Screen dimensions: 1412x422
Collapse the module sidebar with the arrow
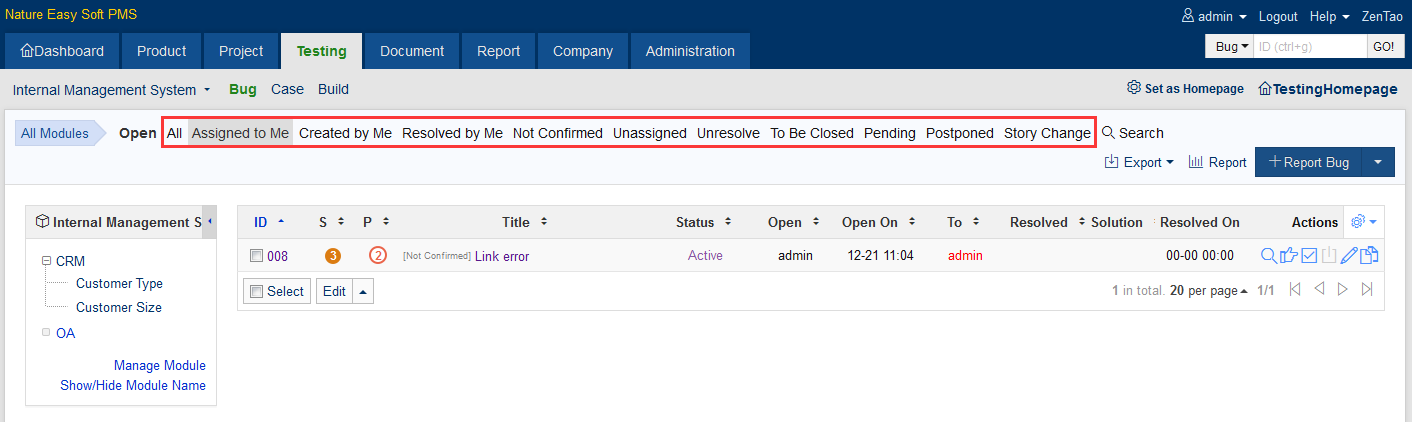point(209,221)
